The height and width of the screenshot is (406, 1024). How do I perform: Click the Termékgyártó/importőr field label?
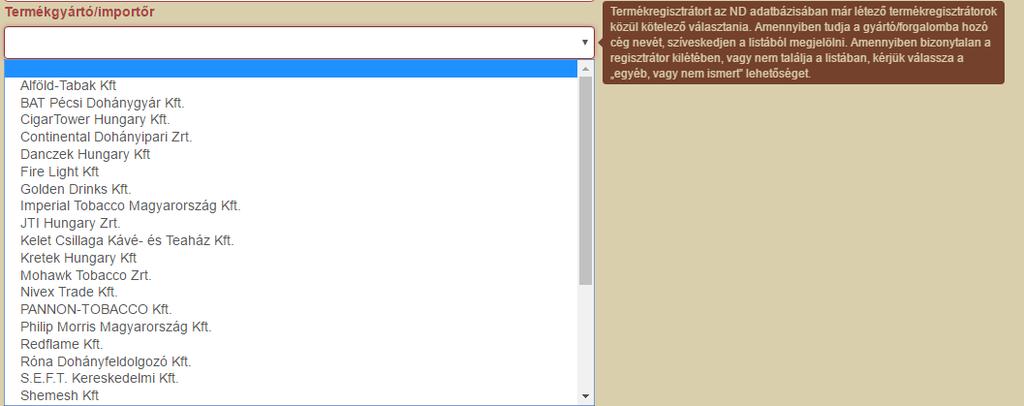[x=80, y=12]
